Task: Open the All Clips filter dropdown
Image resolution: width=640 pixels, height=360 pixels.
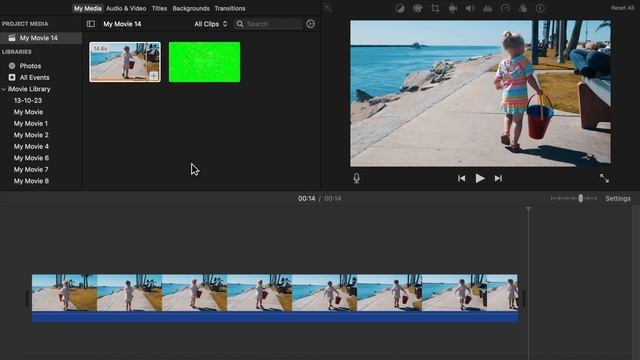Action: point(210,24)
